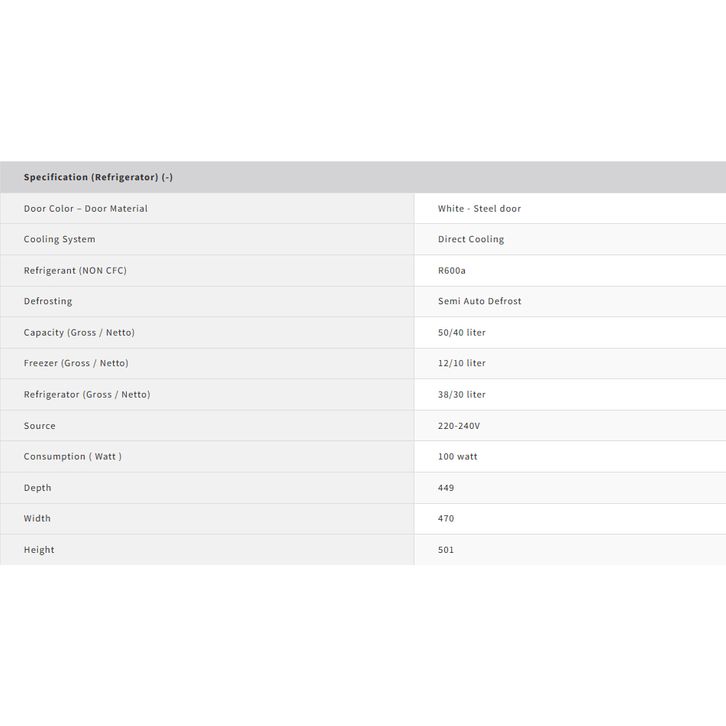Select the 50/40 liter capacity value
Screen dimensions: 726x726
(462, 332)
